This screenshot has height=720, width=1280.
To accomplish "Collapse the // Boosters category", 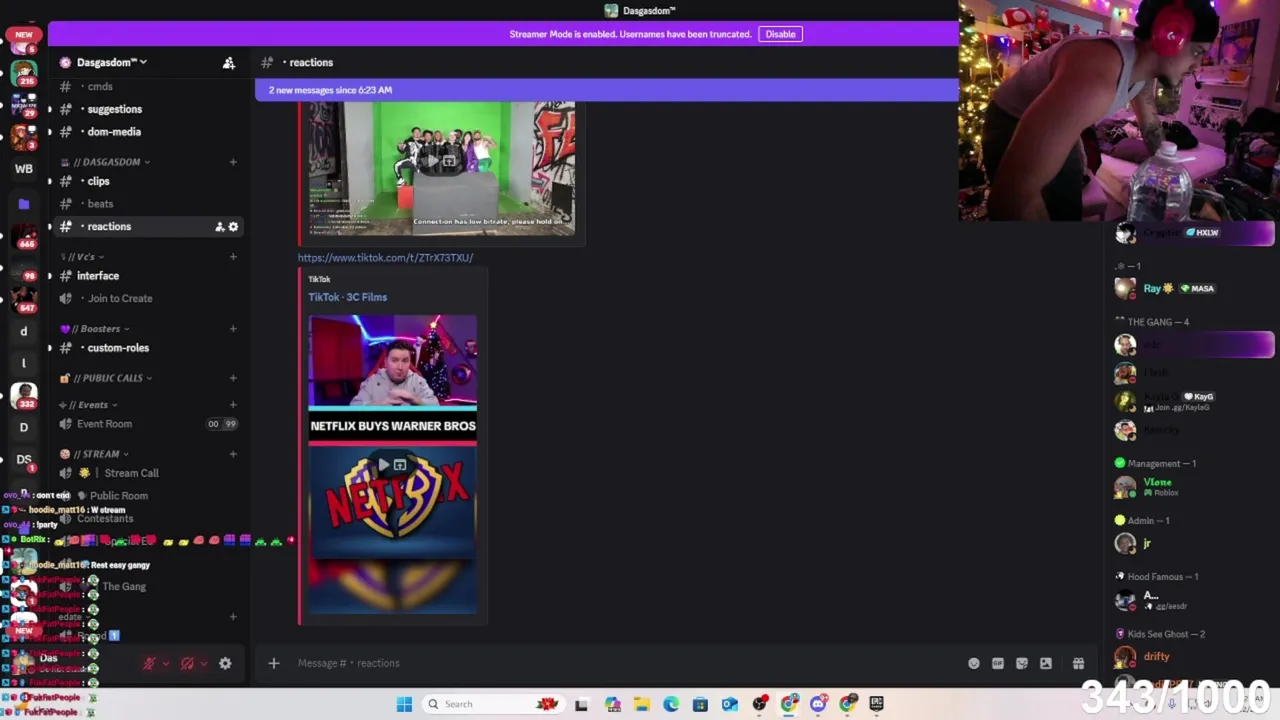I will [94, 329].
